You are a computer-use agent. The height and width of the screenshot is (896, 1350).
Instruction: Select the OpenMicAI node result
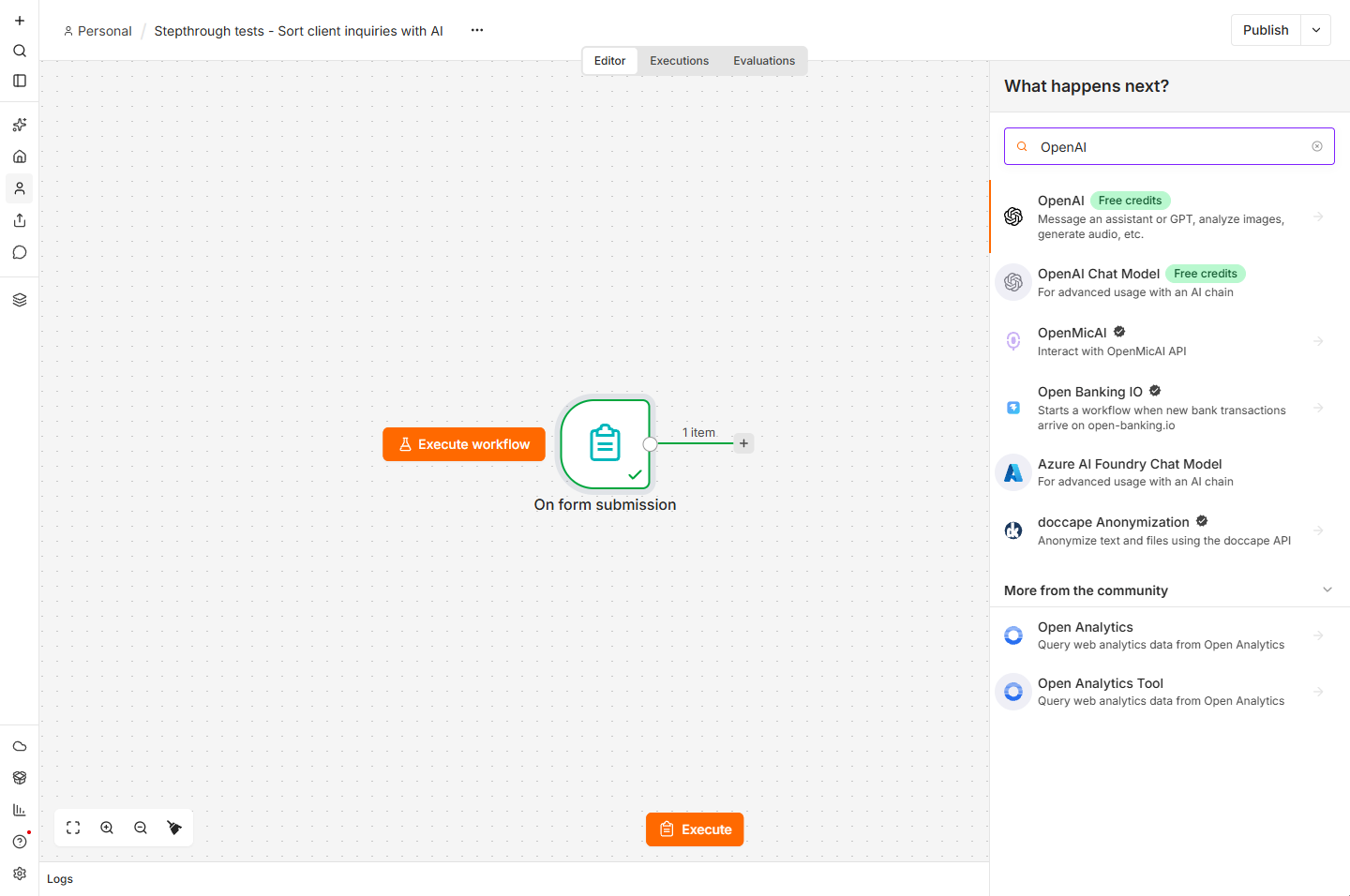[1169, 341]
